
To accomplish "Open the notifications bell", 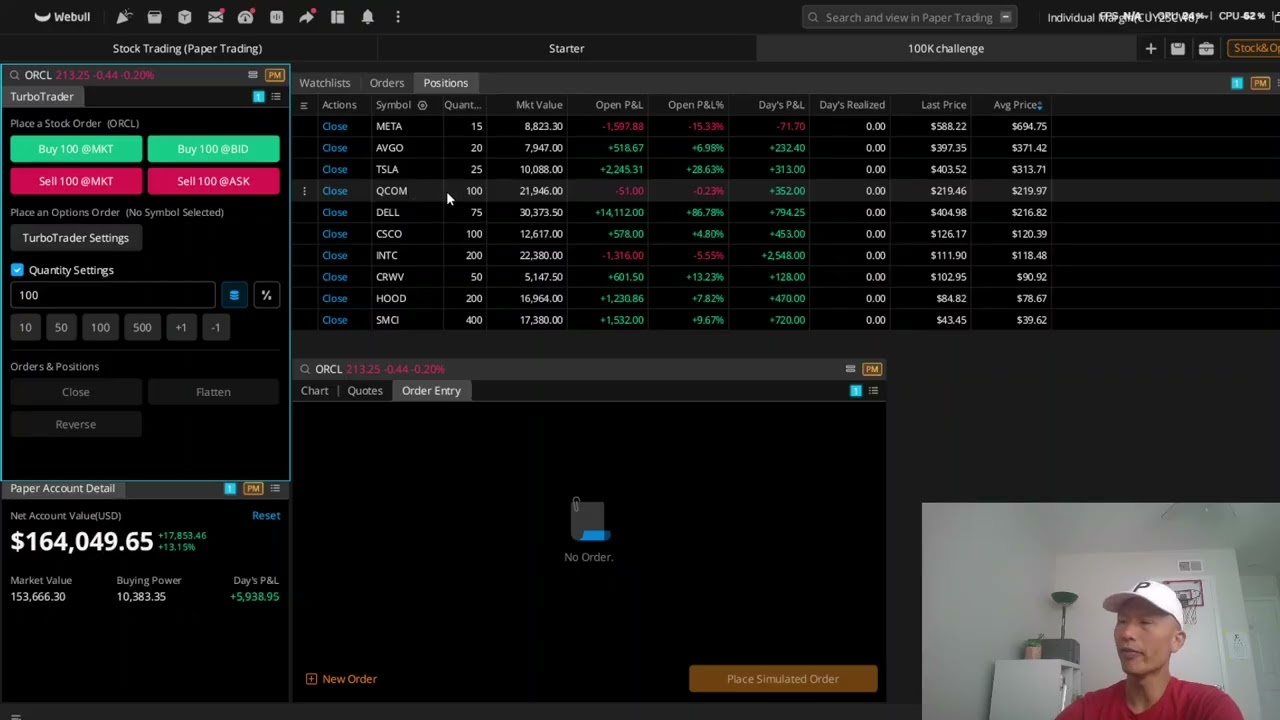I will (x=367, y=17).
